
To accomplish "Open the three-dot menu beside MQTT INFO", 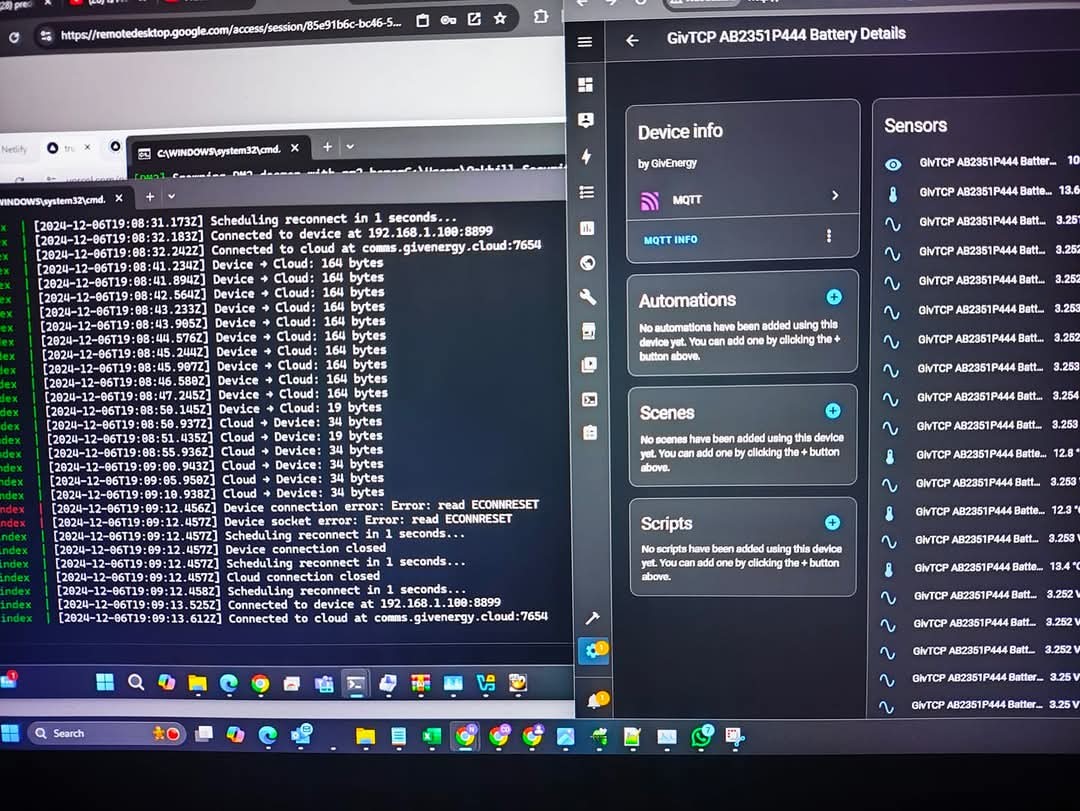I will [x=829, y=236].
